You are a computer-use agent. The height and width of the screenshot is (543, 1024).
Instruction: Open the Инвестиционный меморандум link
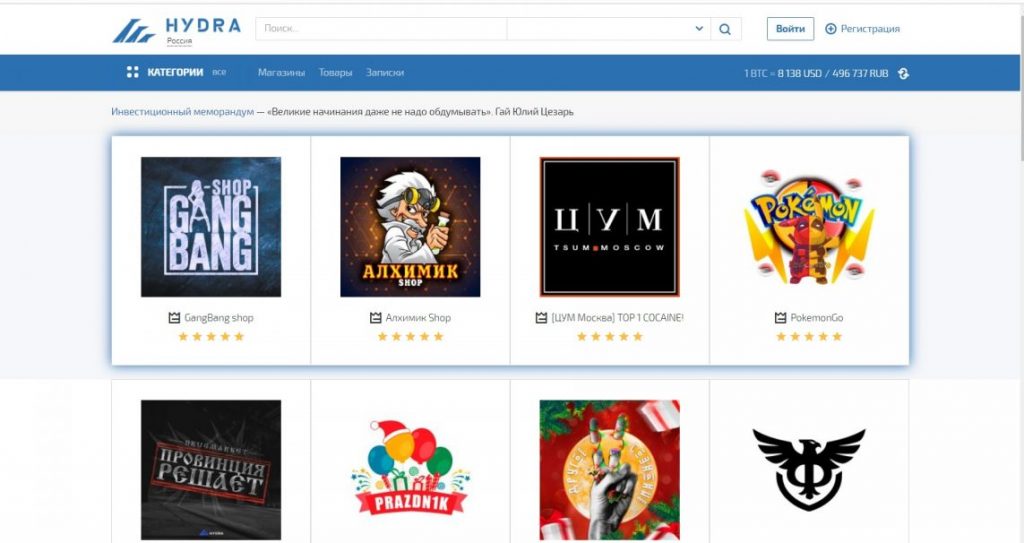click(x=182, y=112)
